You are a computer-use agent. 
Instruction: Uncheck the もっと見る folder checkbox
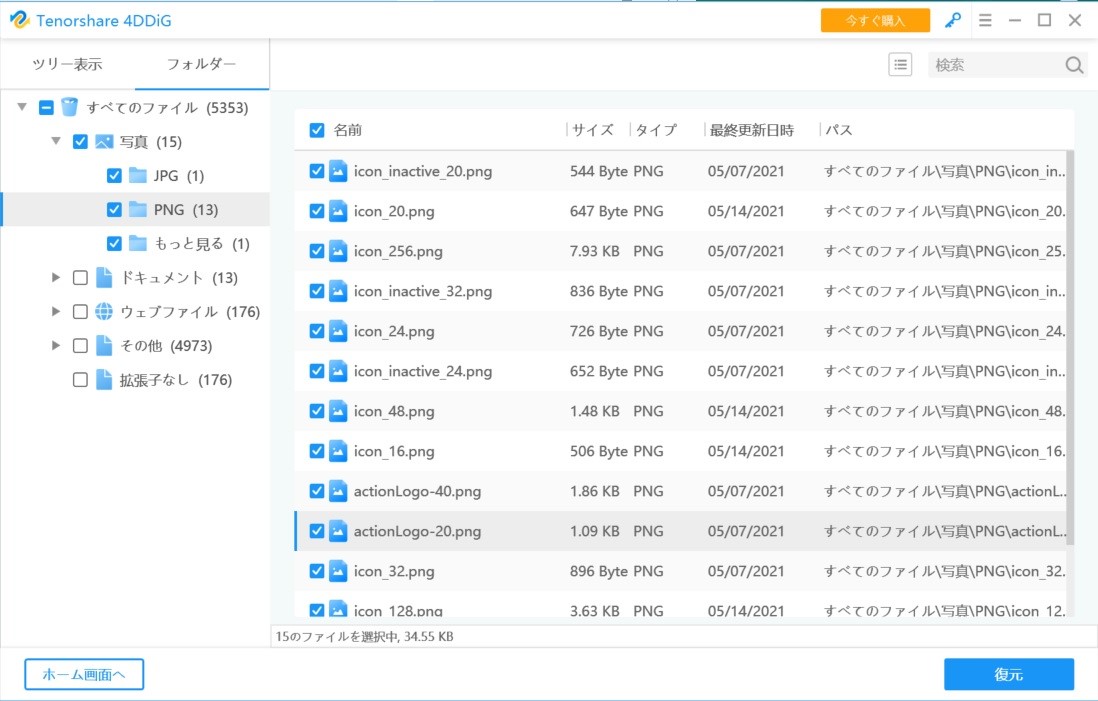114,243
